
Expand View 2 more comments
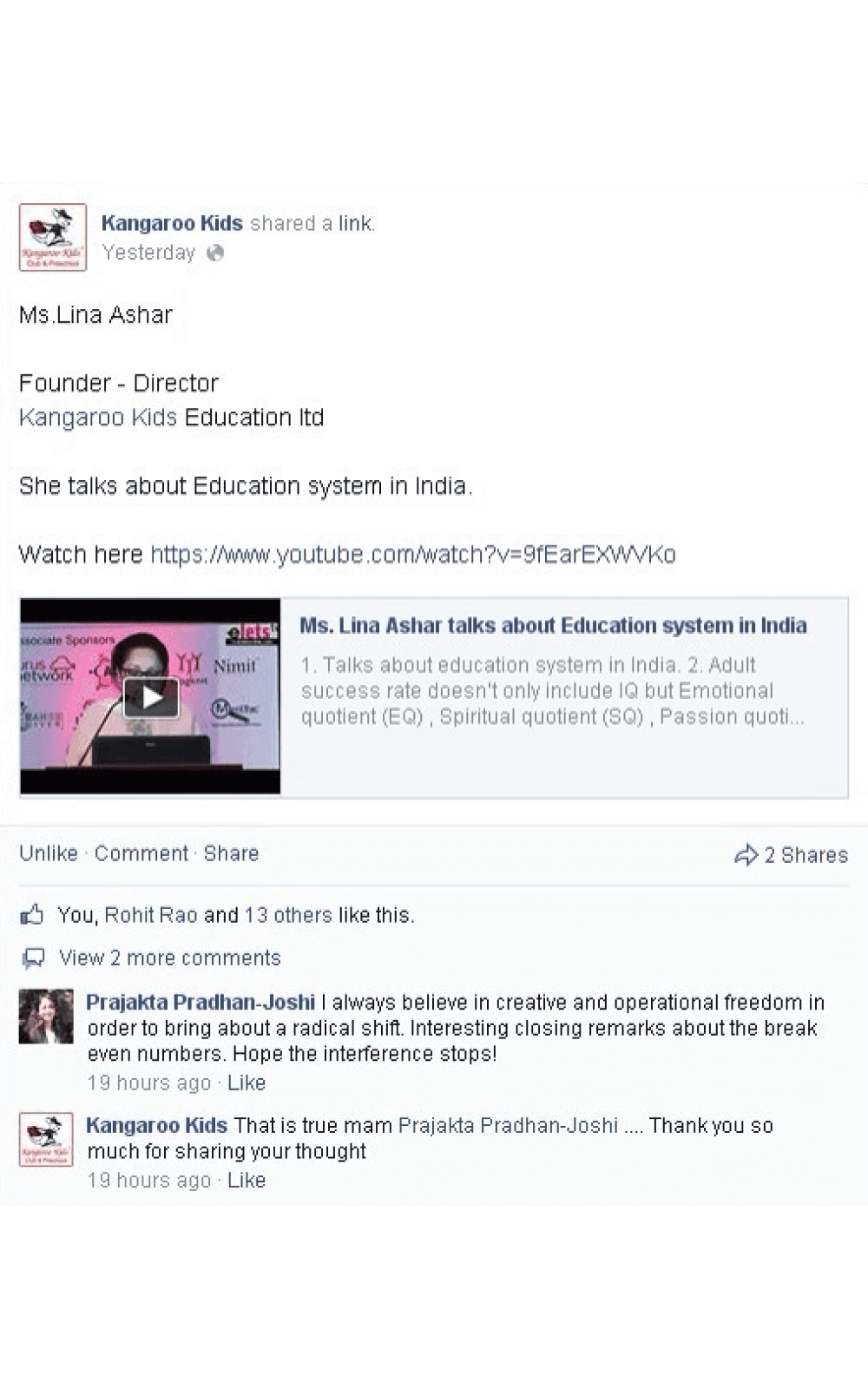tap(170, 958)
